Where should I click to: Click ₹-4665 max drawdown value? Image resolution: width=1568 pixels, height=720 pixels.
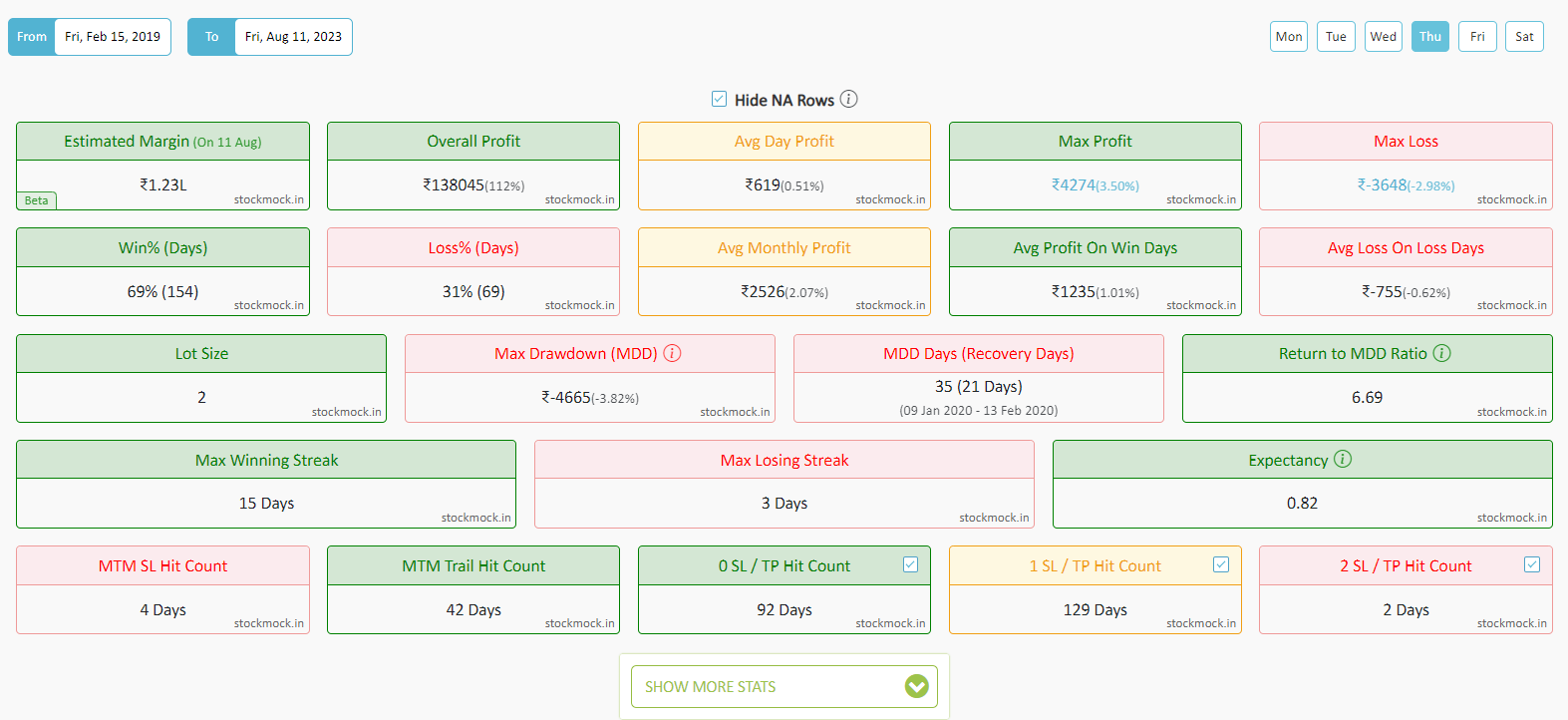pos(590,398)
